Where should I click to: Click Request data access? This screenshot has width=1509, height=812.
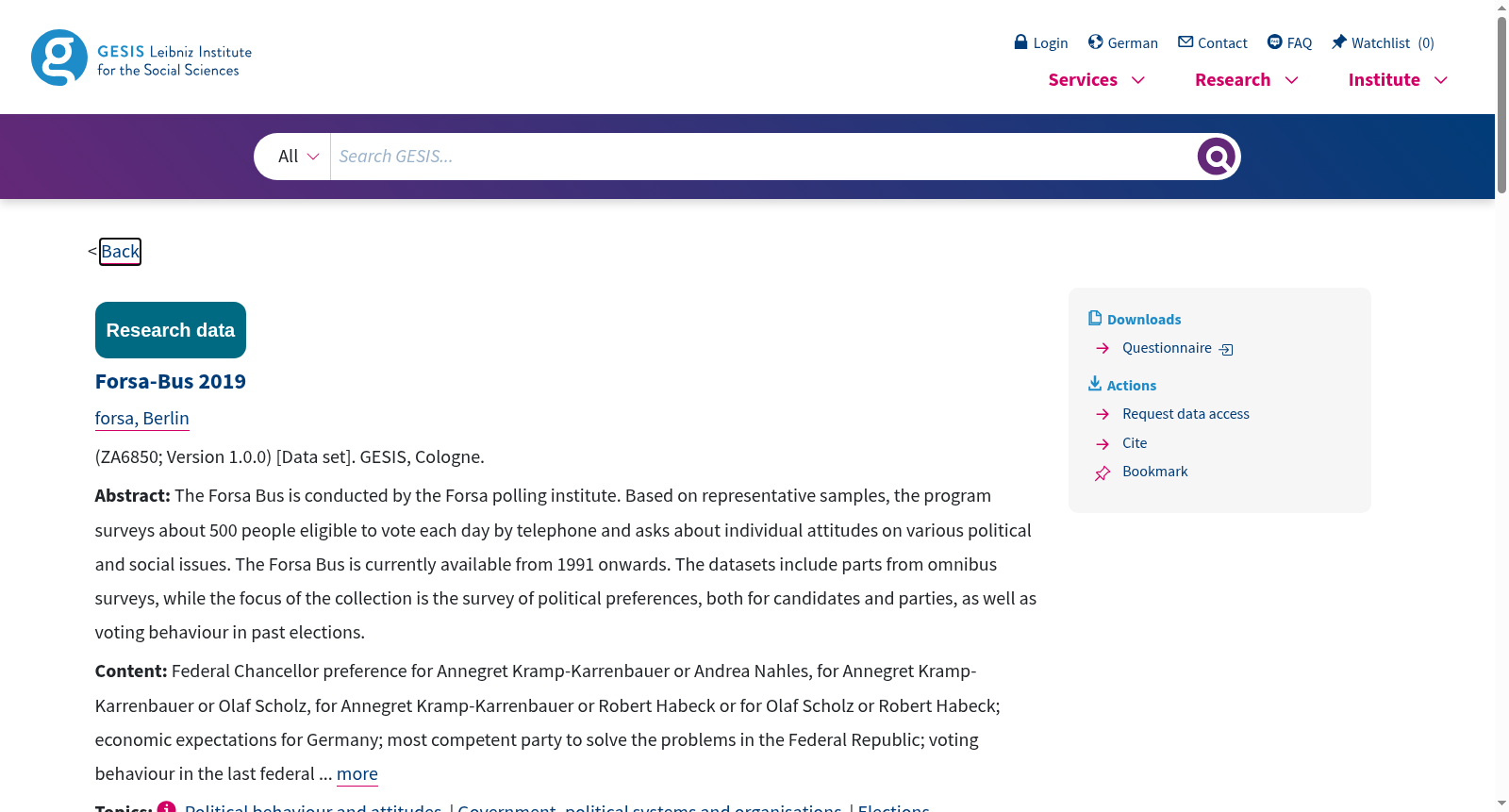click(x=1186, y=414)
